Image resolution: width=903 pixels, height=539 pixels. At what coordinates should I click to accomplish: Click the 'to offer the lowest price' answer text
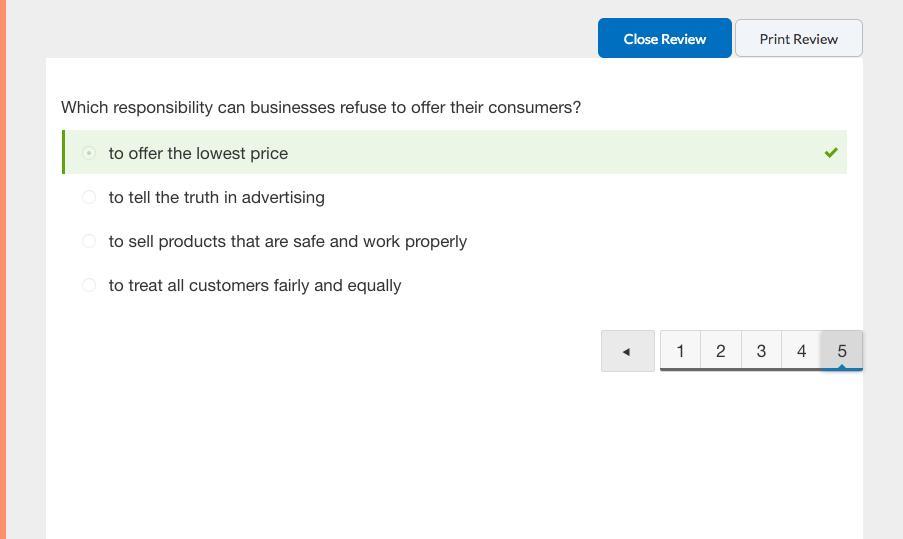point(198,153)
